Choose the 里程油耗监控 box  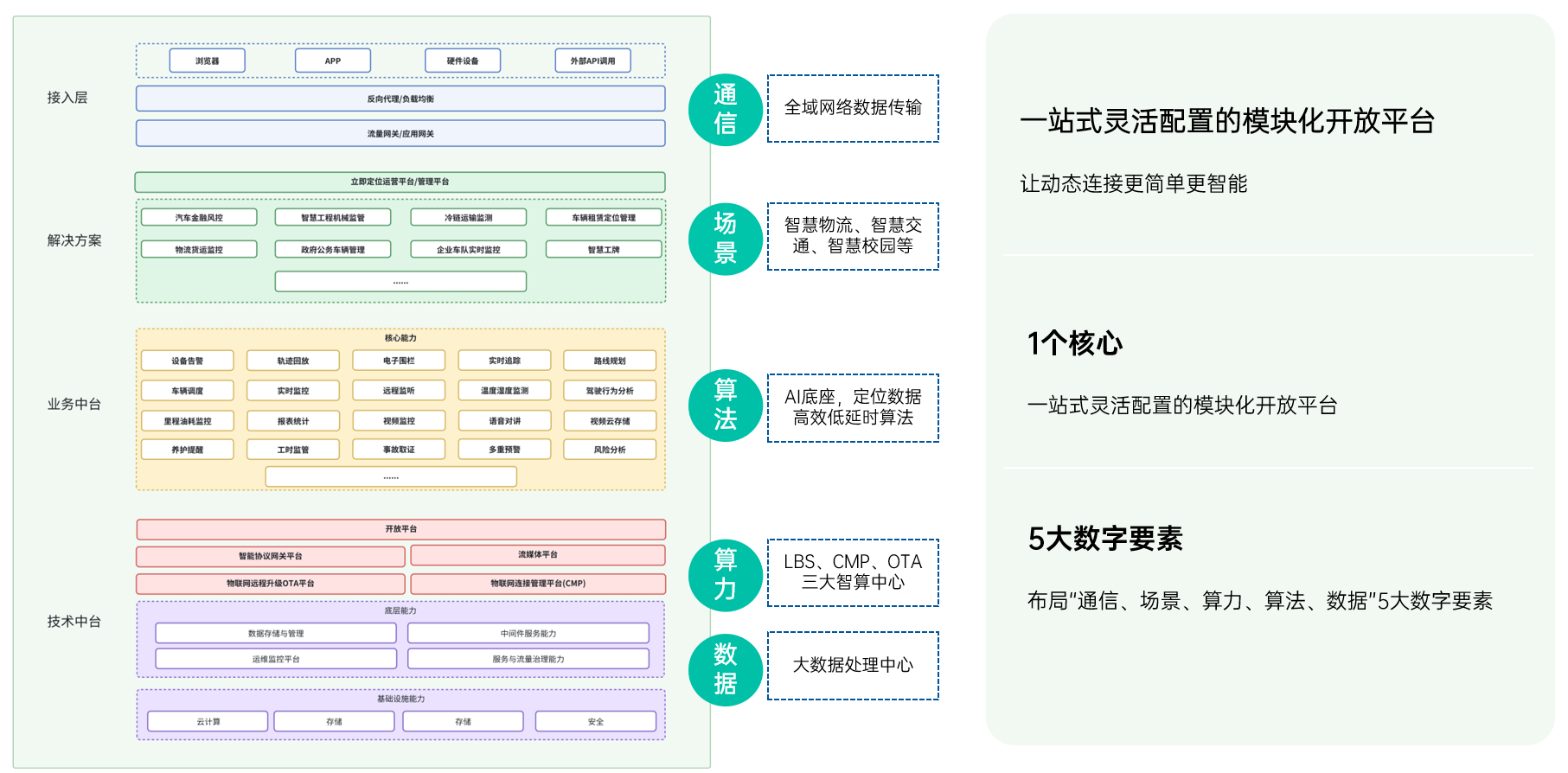pyautogui.click(x=188, y=421)
